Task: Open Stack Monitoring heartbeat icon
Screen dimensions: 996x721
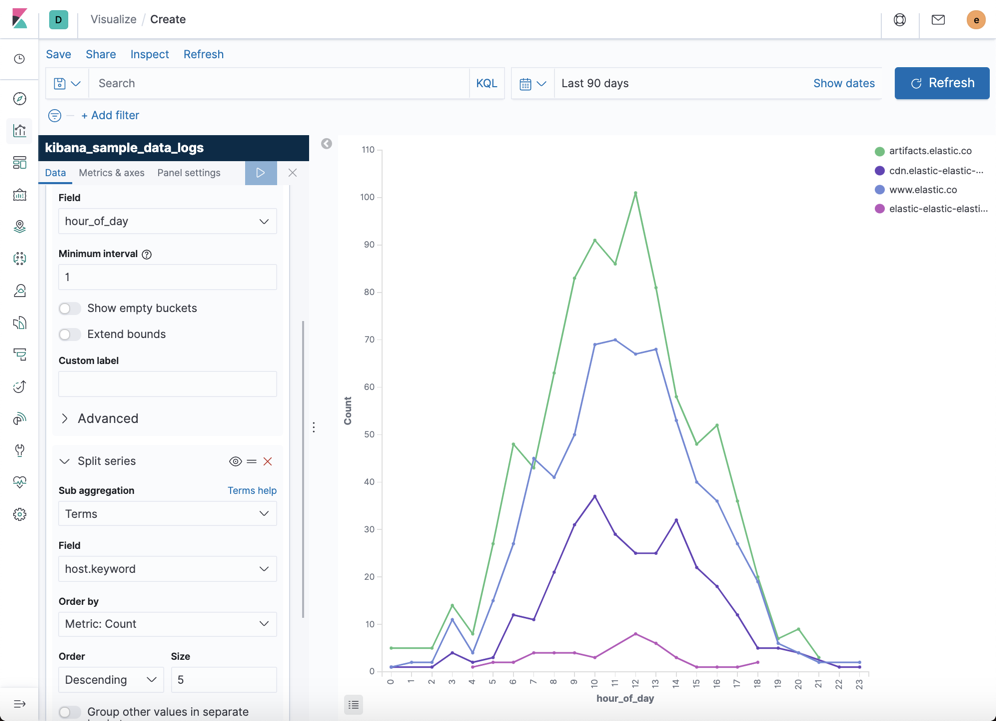Action: click(20, 482)
